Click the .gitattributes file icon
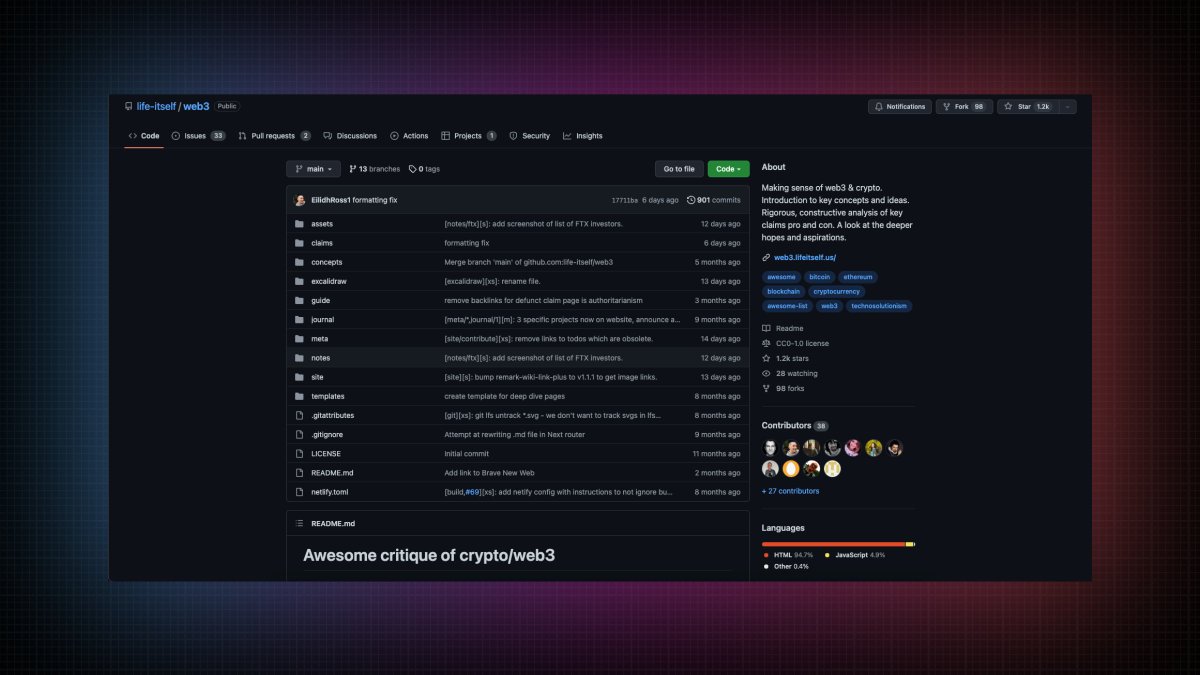Screen dimensions: 1200x675 click(299, 415)
